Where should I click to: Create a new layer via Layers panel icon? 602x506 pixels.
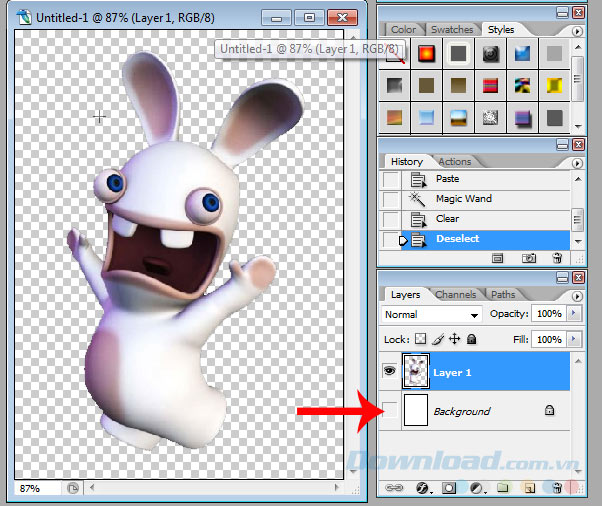point(530,488)
